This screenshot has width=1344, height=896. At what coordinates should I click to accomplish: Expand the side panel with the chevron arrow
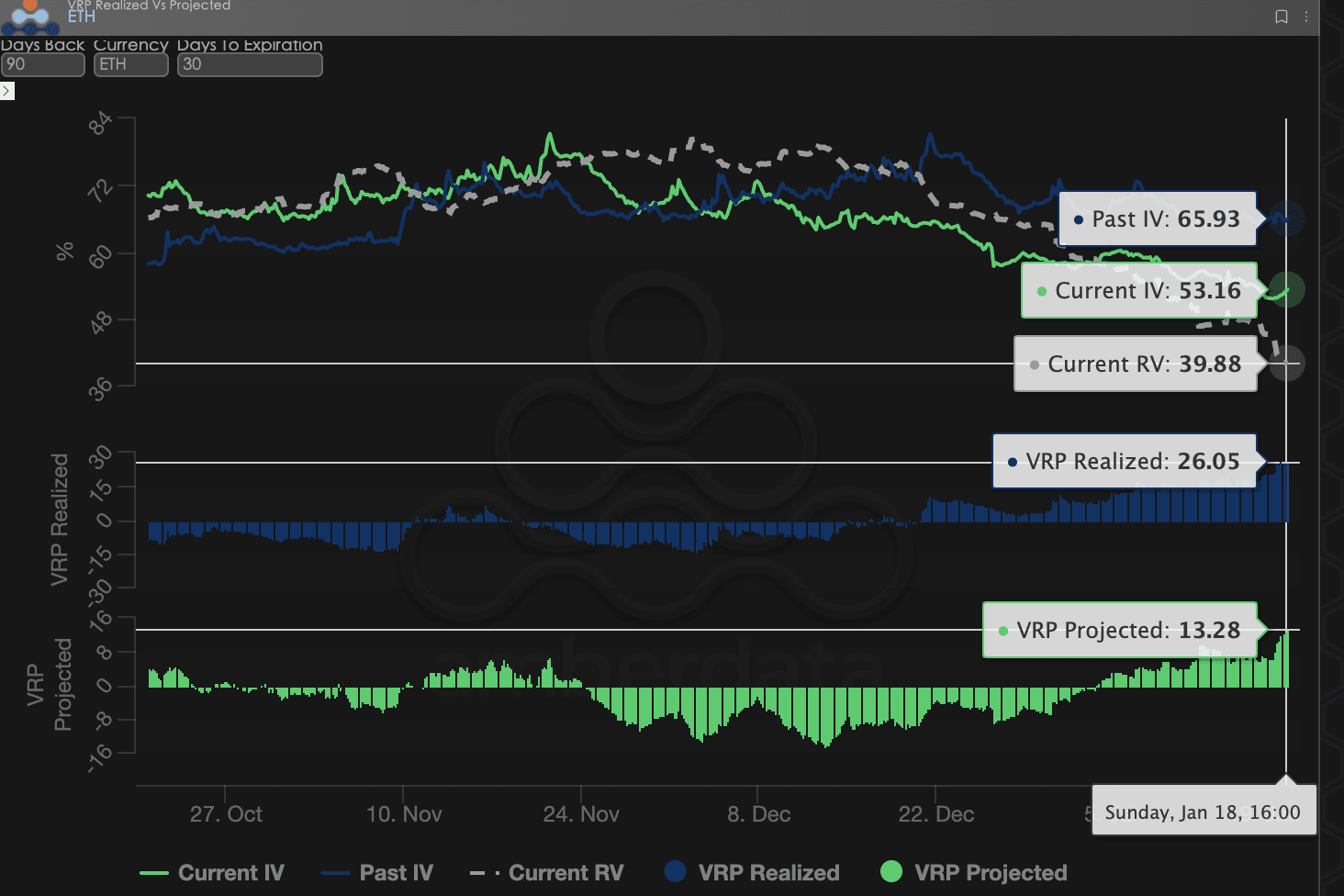pos(7,91)
